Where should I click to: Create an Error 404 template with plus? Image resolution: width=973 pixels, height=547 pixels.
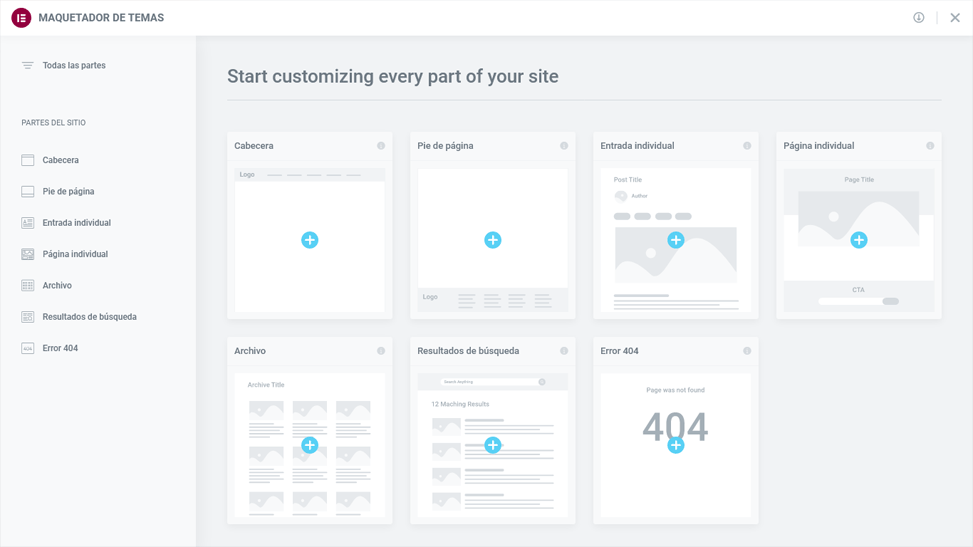point(676,446)
